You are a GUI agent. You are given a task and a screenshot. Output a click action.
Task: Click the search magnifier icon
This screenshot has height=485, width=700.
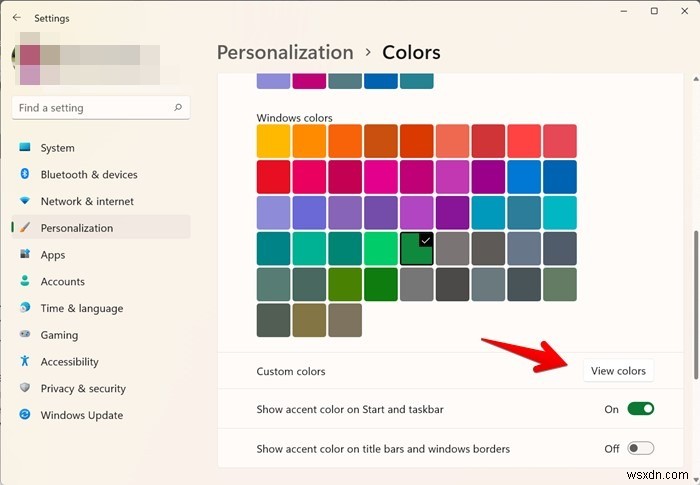pyautogui.click(x=178, y=108)
